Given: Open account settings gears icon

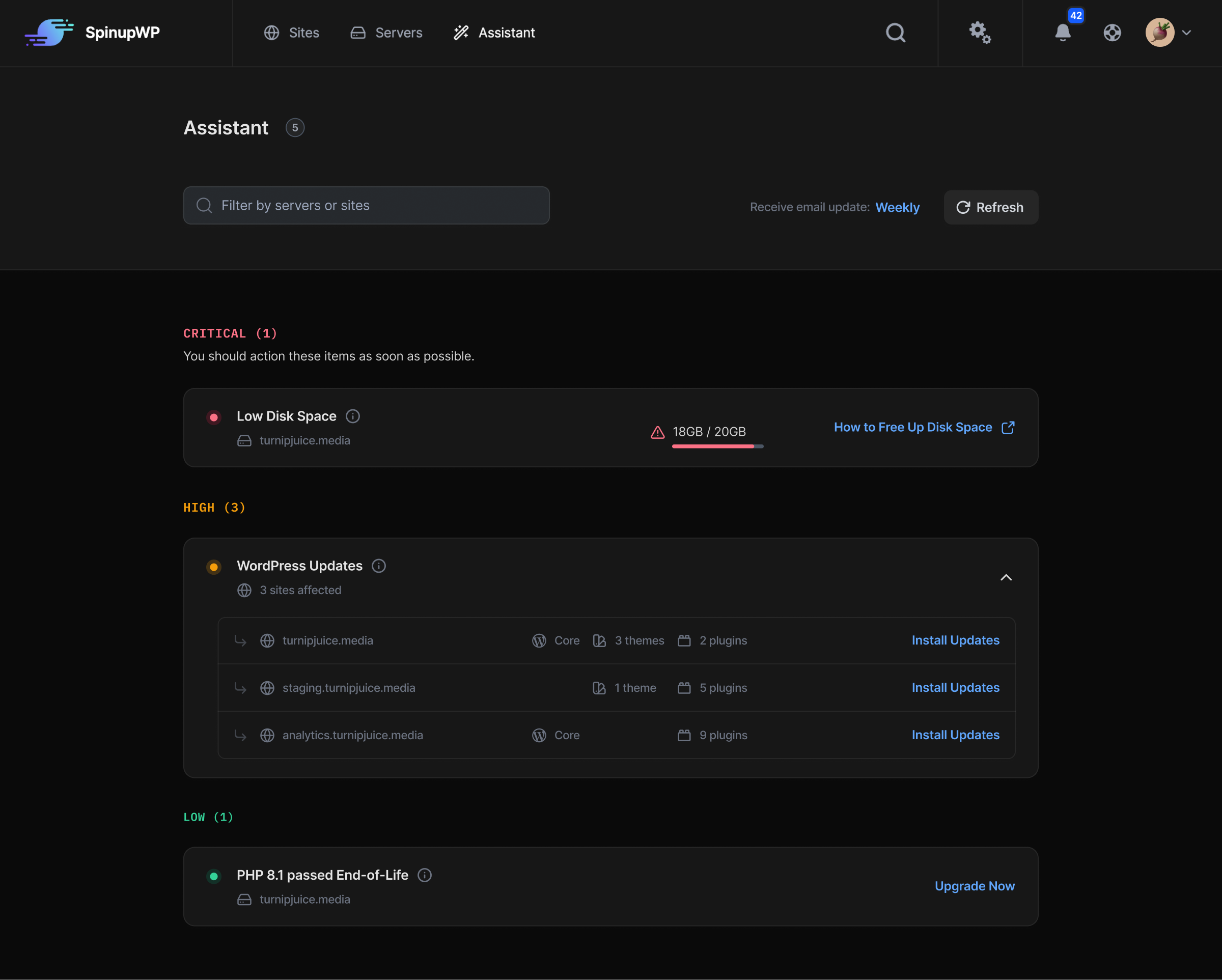Looking at the screenshot, I should point(980,33).
